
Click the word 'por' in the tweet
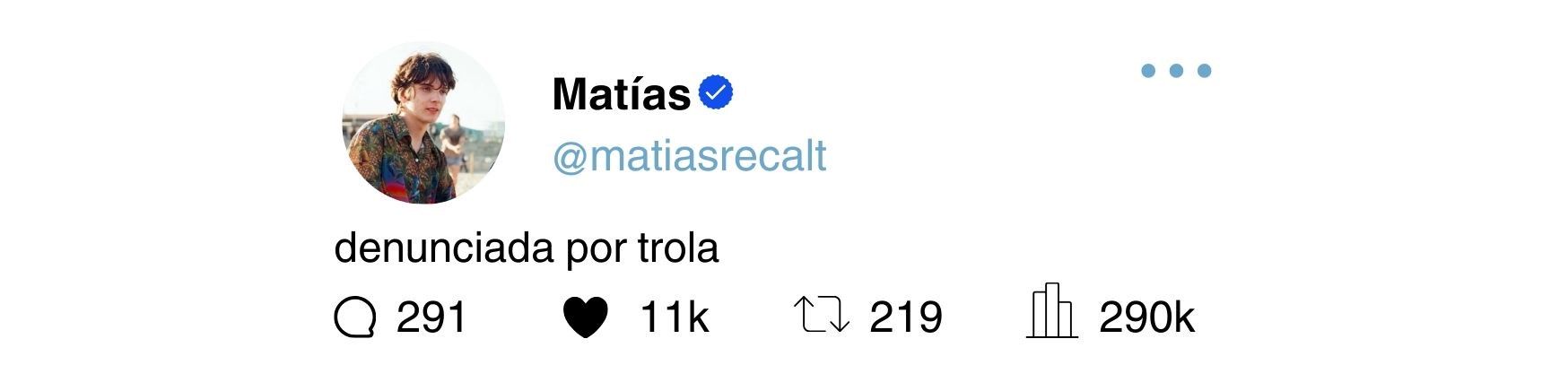597,251
